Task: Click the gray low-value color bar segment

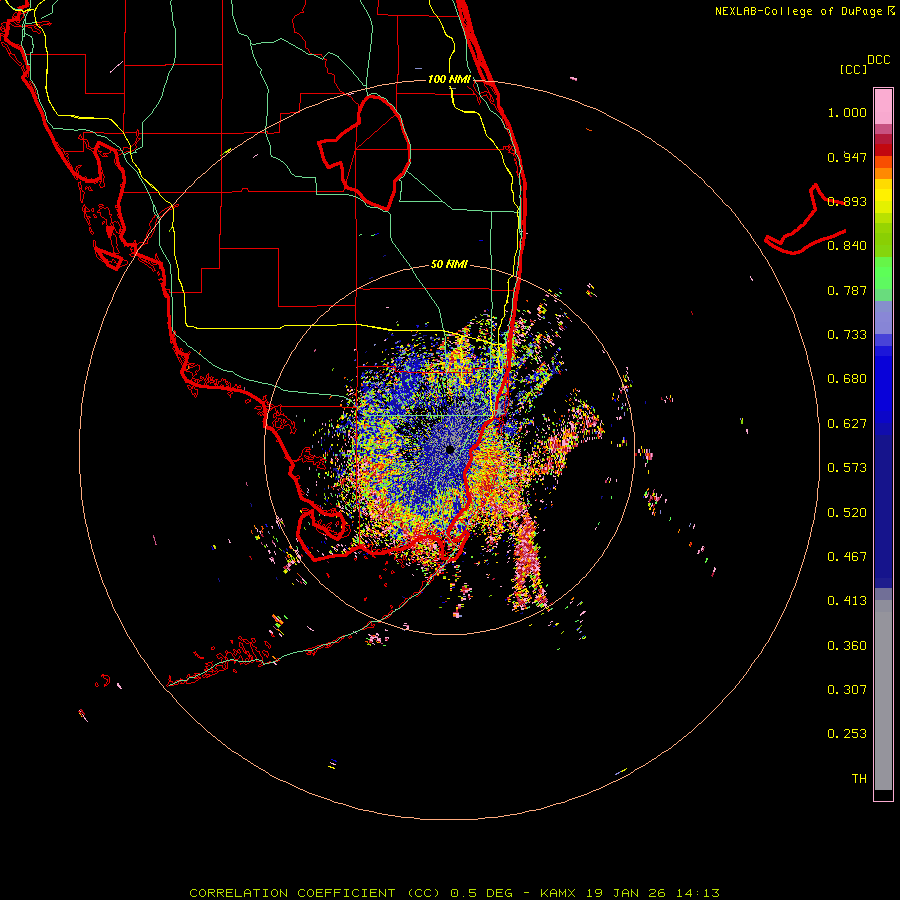Action: [883, 695]
